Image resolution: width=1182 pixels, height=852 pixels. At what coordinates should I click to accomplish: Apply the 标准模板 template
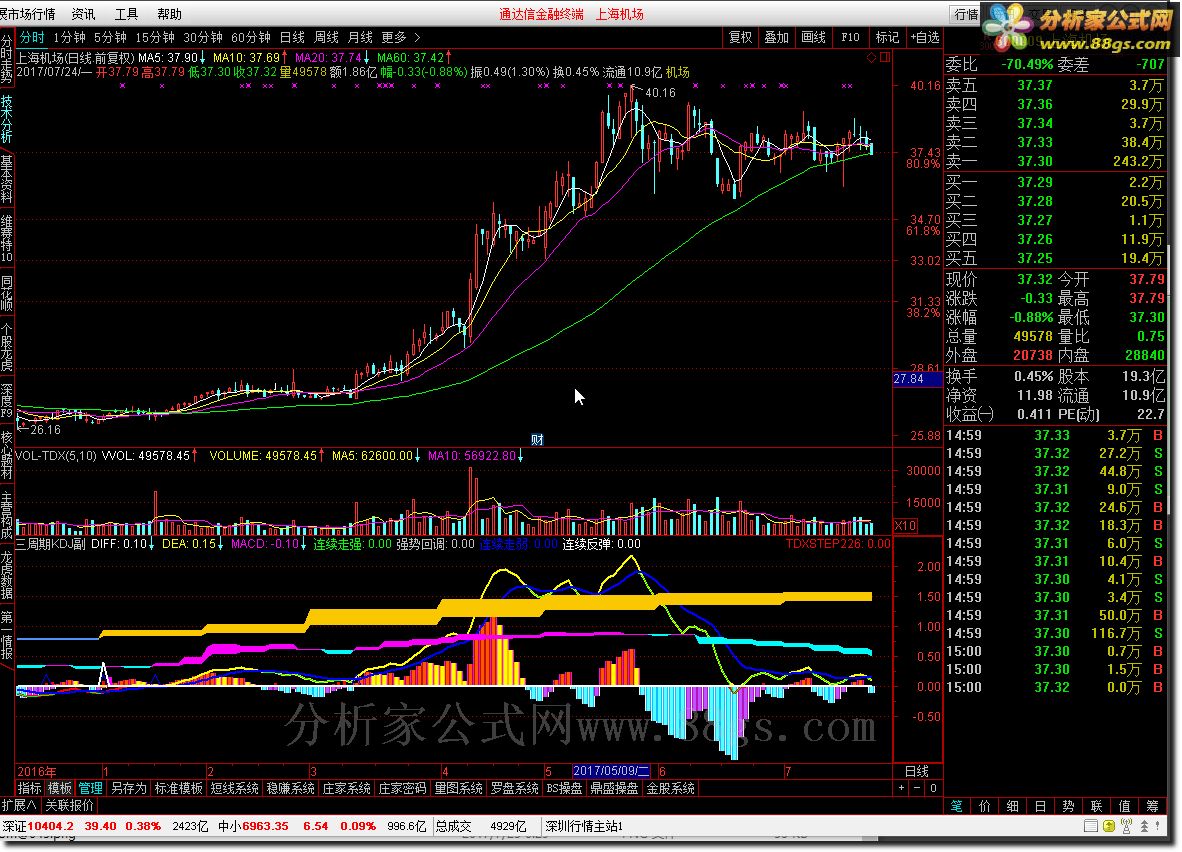[x=179, y=788]
